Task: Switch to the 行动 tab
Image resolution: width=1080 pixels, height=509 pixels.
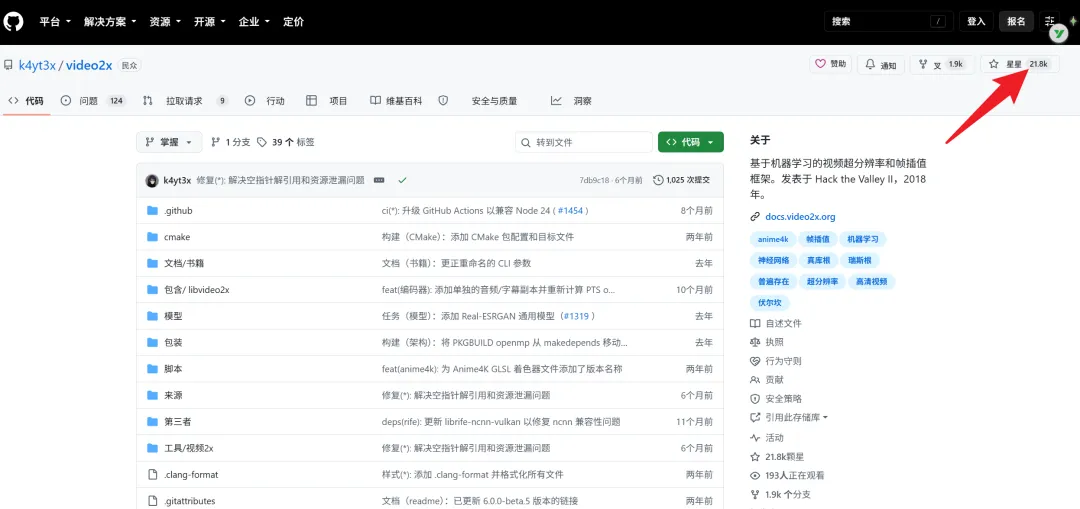Action: point(264,101)
